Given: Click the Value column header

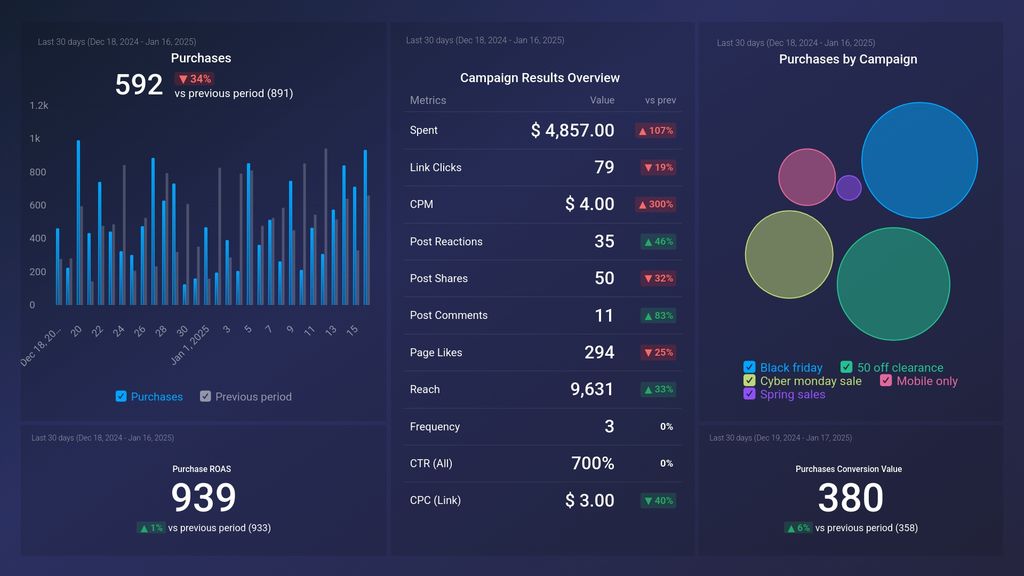Looking at the screenshot, I should (602, 100).
